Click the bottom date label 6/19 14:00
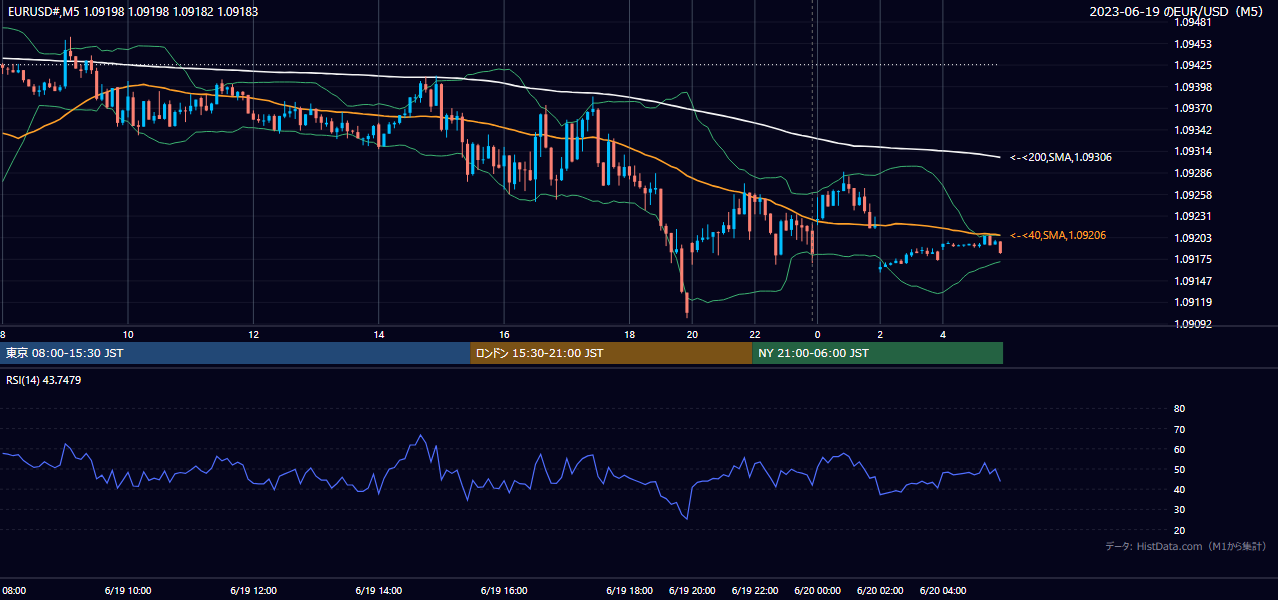 click(378, 591)
